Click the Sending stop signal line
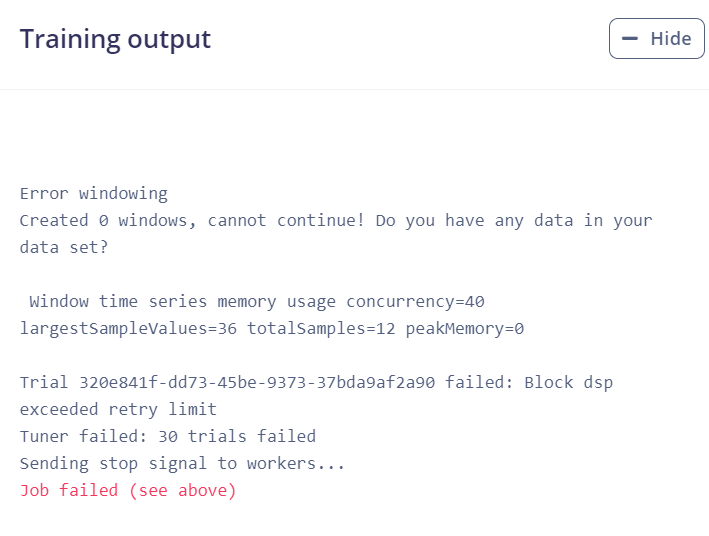 182,463
